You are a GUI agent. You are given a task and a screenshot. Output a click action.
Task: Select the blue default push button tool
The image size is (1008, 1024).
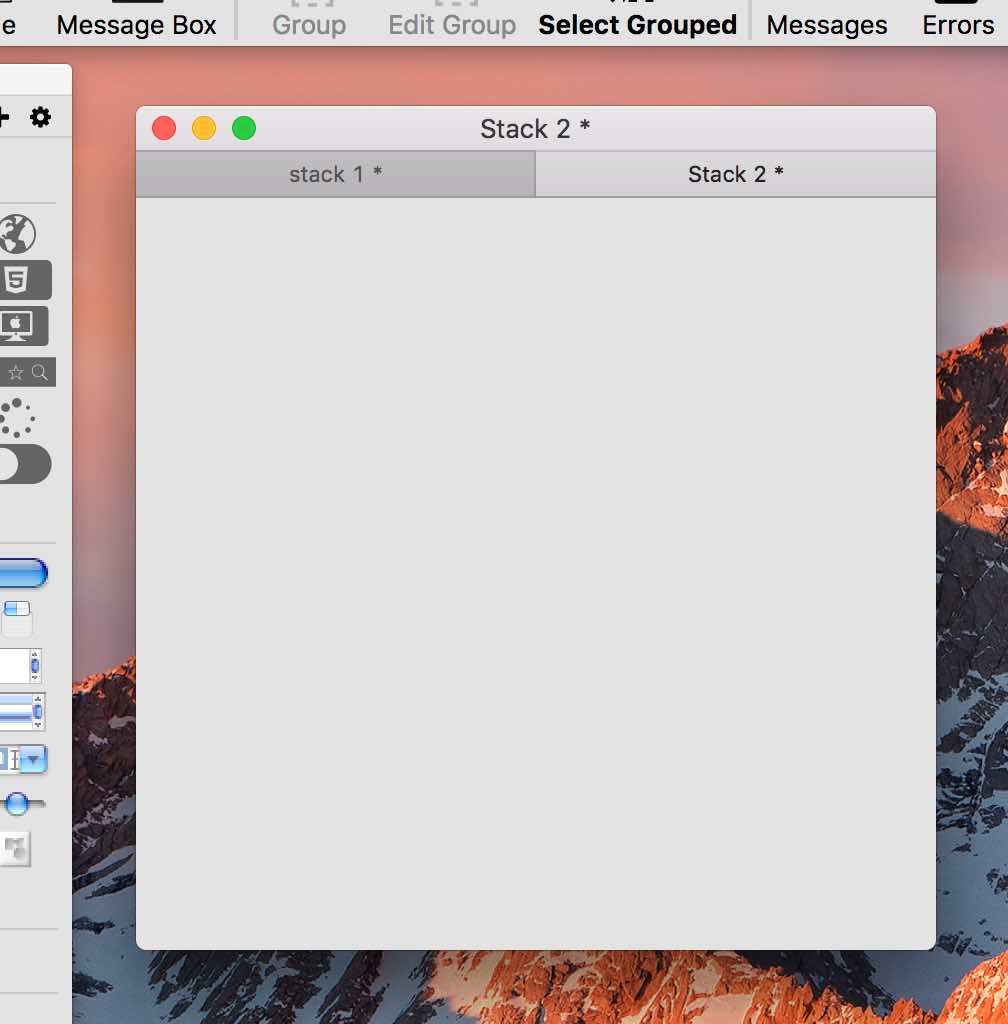coord(23,573)
